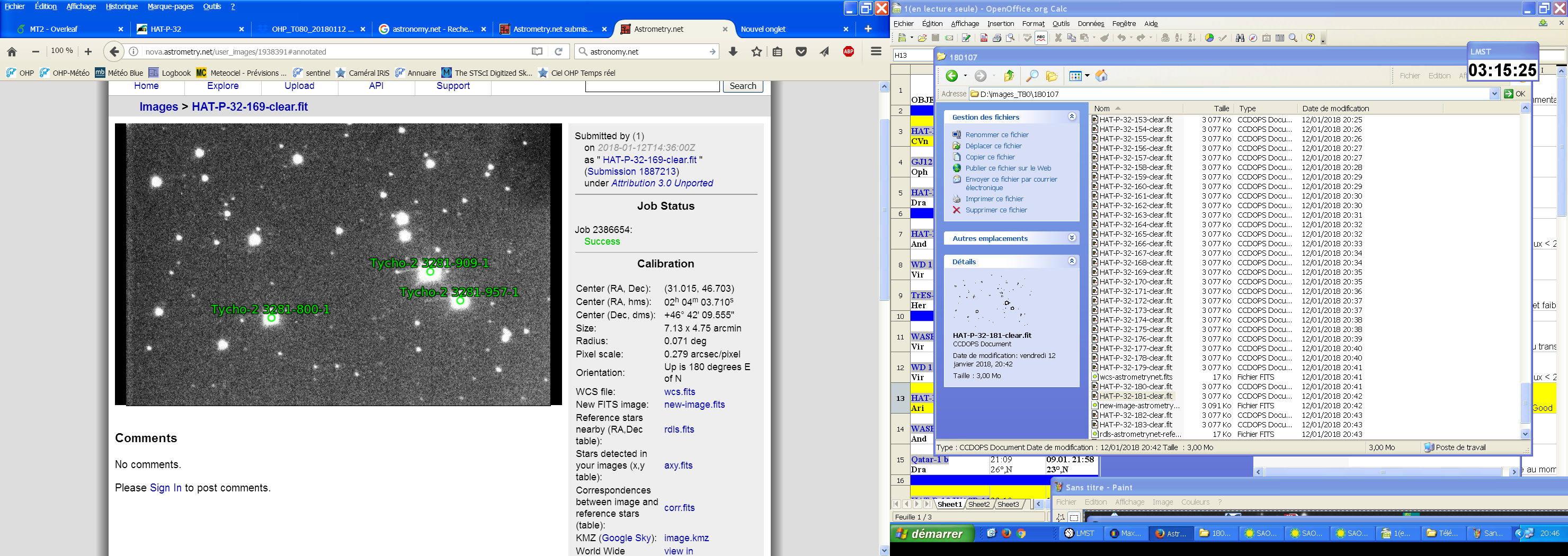Screen dimensions: 1568x556
Task: Open the Explorer address bar dropdown
Action: click(1494, 94)
